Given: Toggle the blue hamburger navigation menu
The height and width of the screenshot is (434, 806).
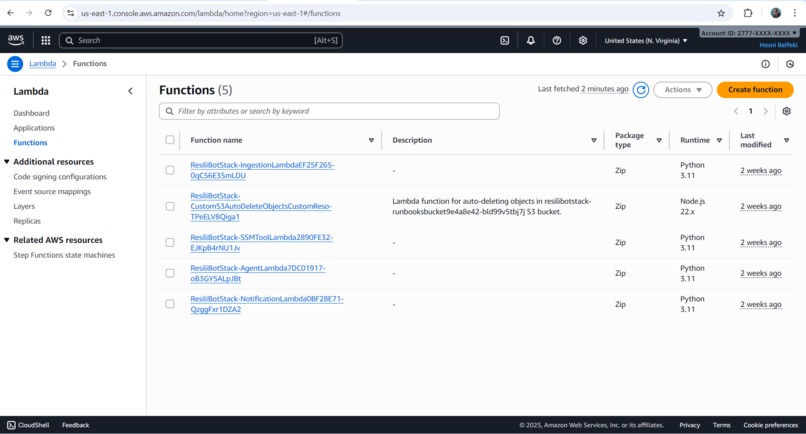Looking at the screenshot, I should pos(15,64).
